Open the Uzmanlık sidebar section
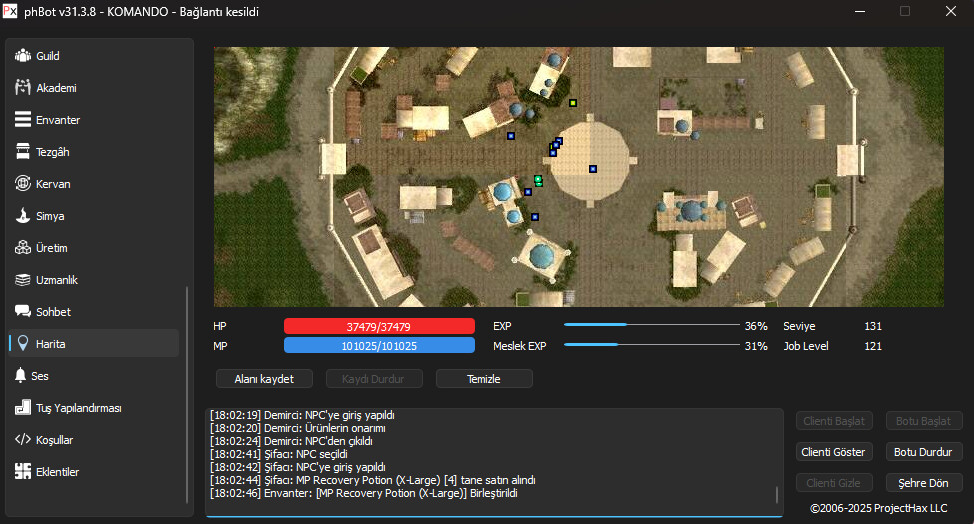Viewport: 974px width, 524px height. (x=57, y=280)
